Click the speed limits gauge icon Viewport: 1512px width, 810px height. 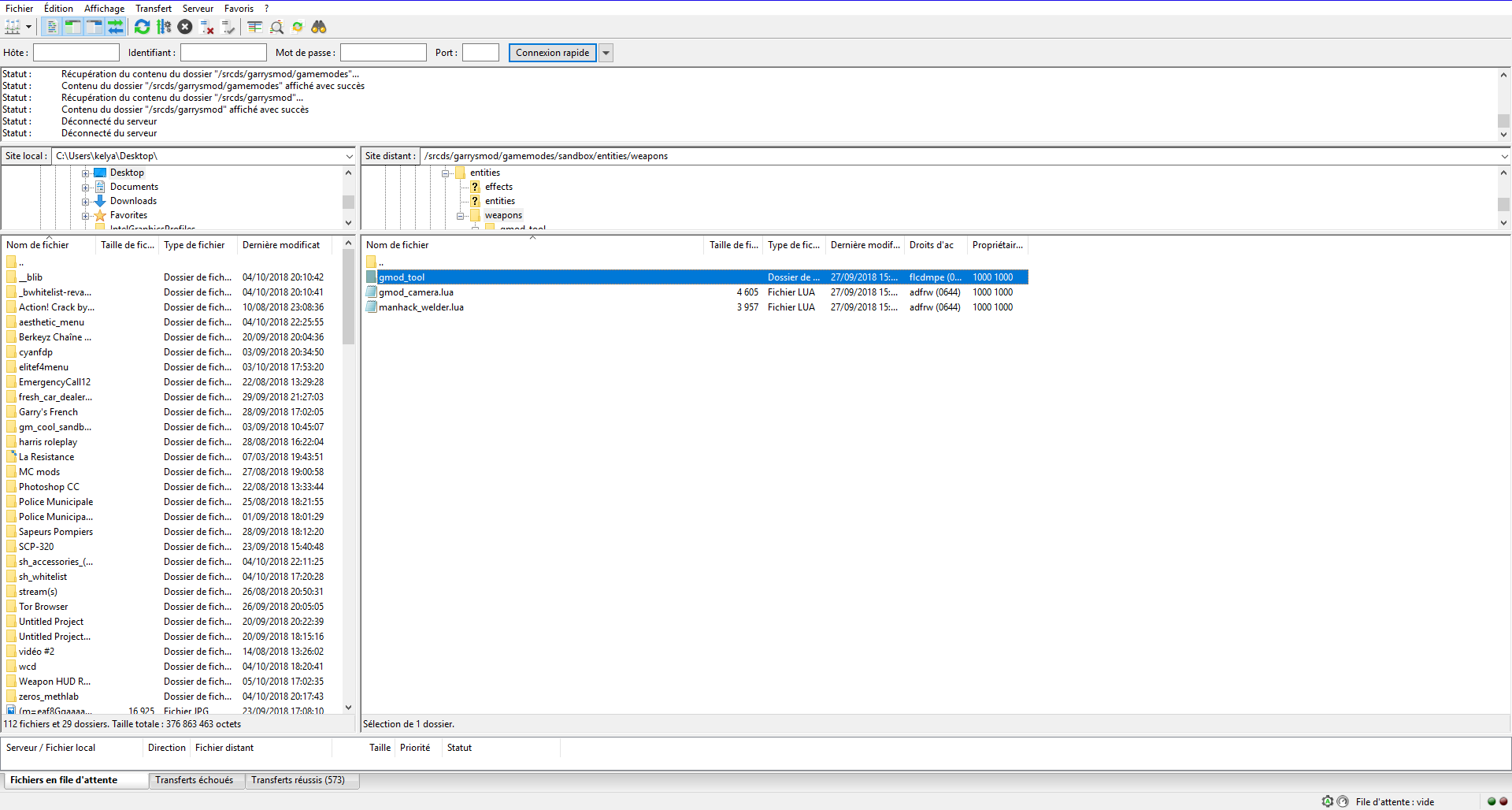[x=1343, y=801]
